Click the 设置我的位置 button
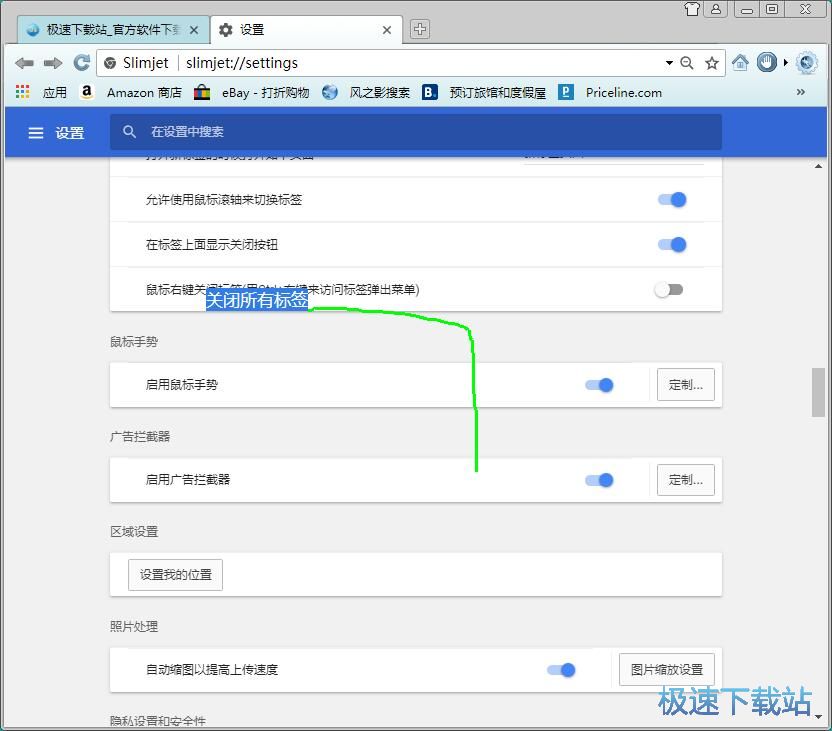The width and height of the screenshot is (832, 731). coord(175,575)
